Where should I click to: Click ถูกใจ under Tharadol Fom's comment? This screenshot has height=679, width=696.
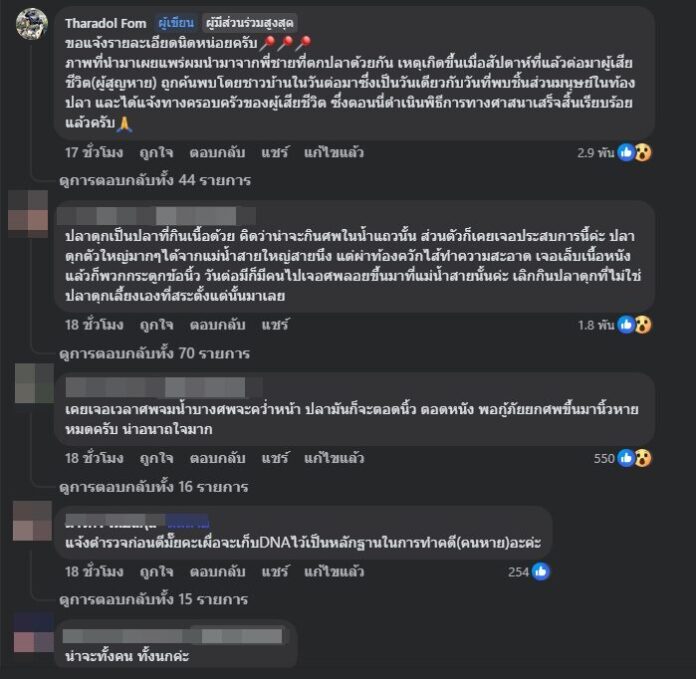pyautogui.click(x=156, y=153)
